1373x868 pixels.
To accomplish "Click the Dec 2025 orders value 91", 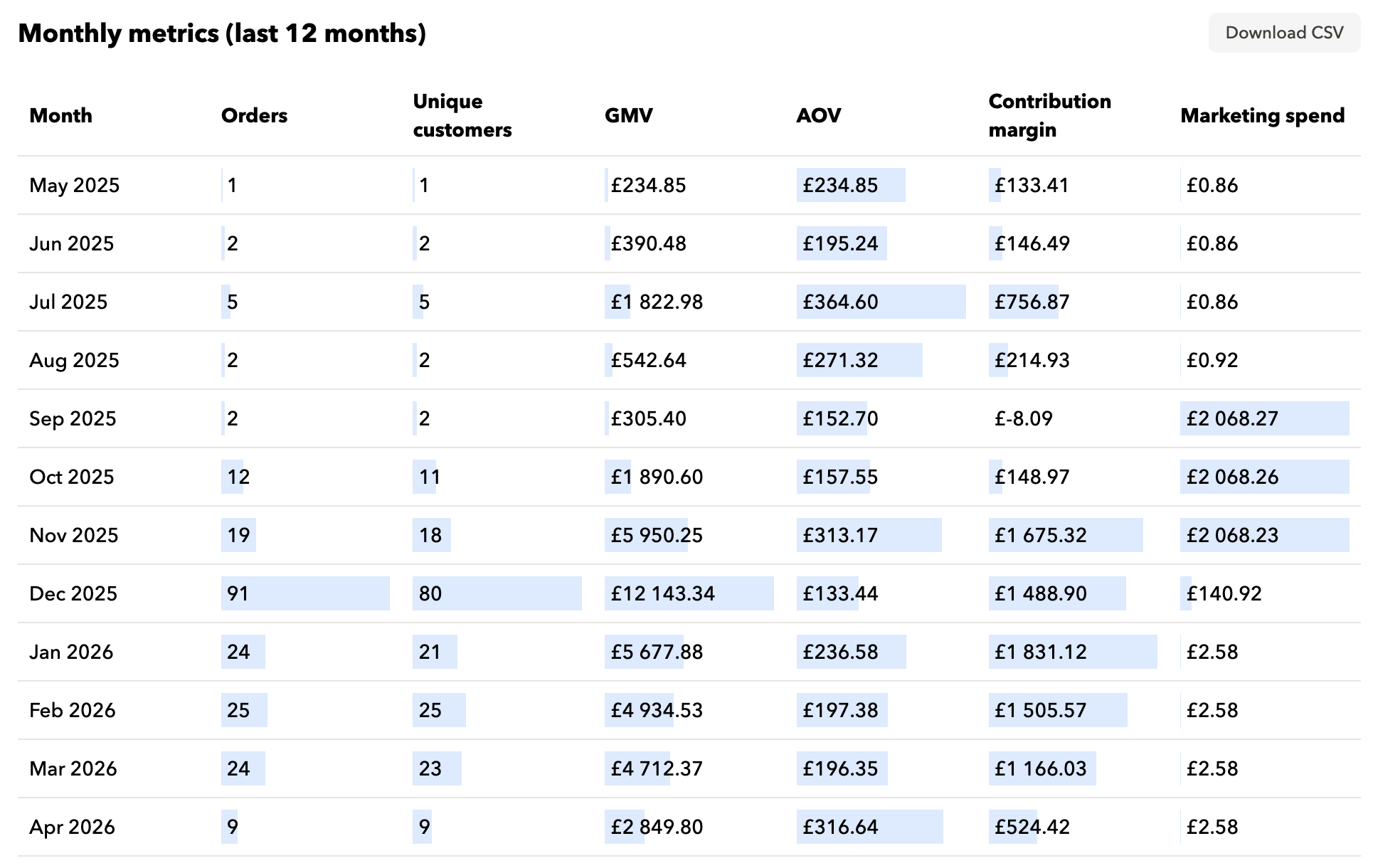I will (x=238, y=593).
